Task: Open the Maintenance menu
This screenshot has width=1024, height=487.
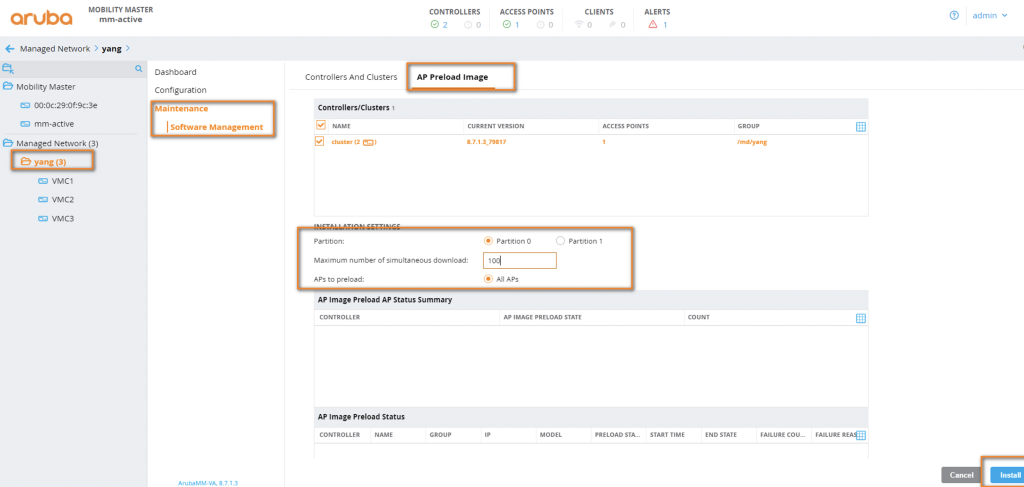Action: coord(182,109)
